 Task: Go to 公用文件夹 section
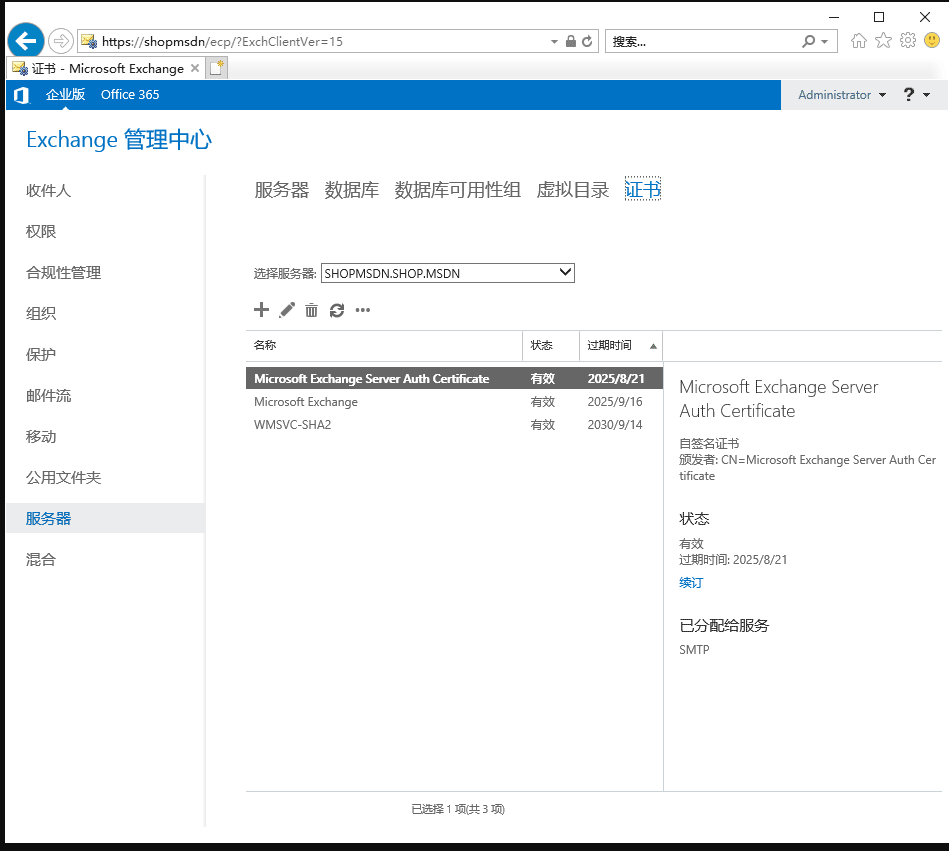pos(64,478)
